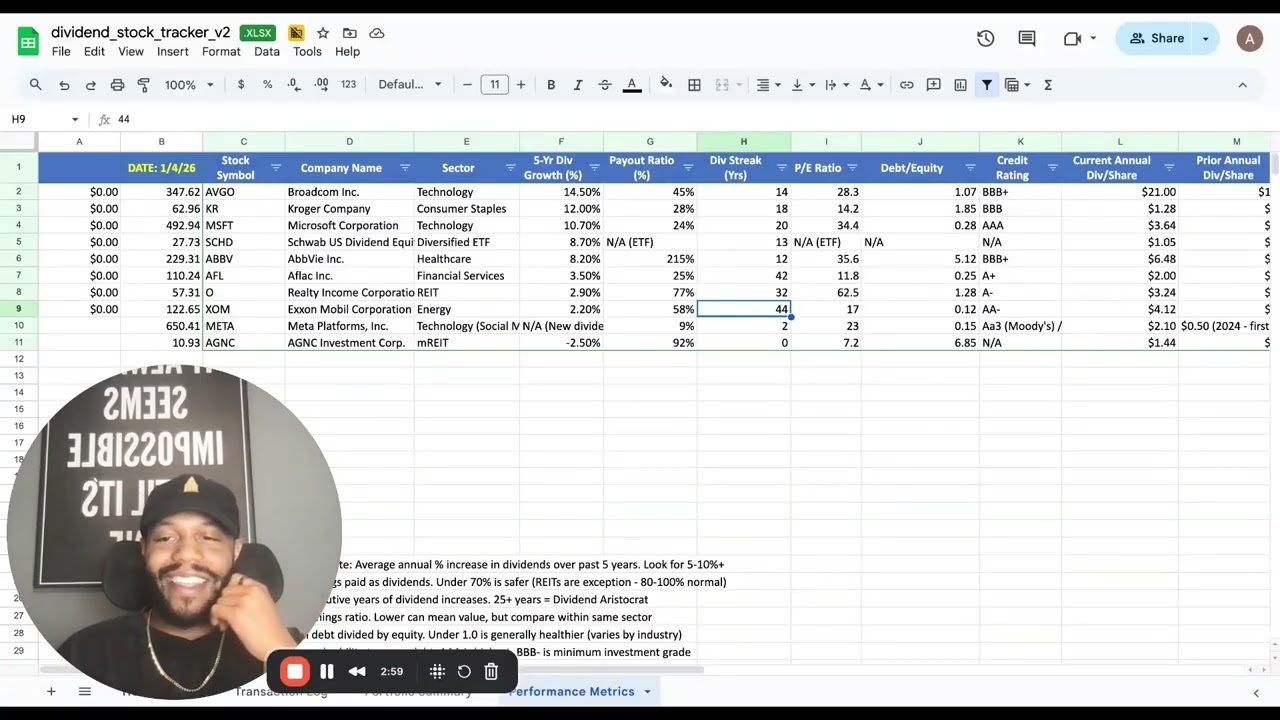1280x720 pixels.
Task: Toggle the filter button in toolbar
Action: tap(987, 85)
